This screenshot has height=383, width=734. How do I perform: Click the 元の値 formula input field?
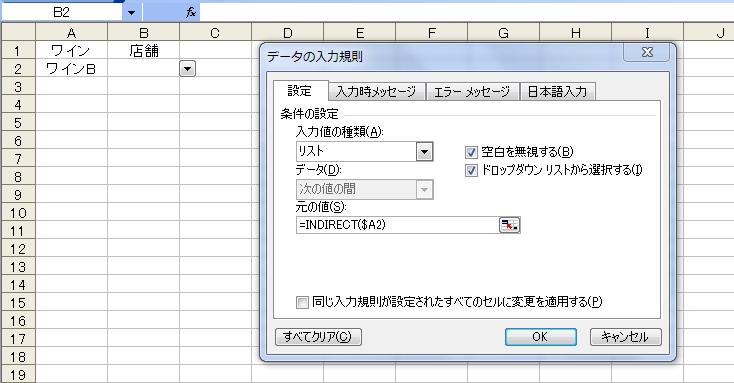point(397,225)
